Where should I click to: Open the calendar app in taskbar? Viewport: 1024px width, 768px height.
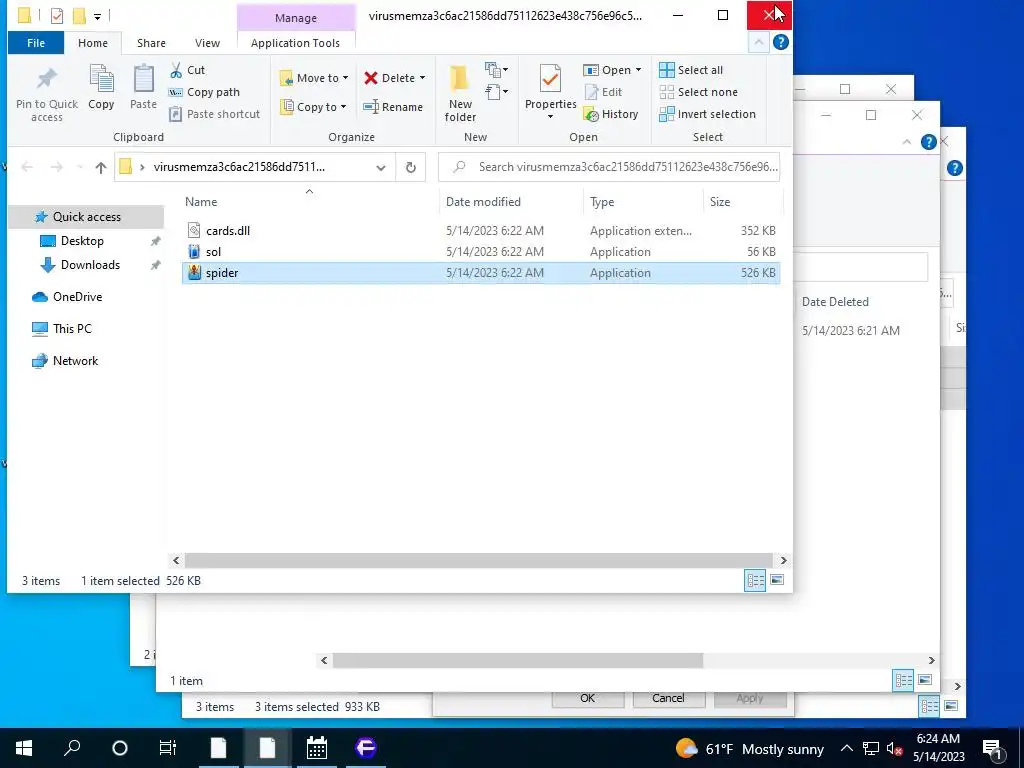[x=317, y=748]
